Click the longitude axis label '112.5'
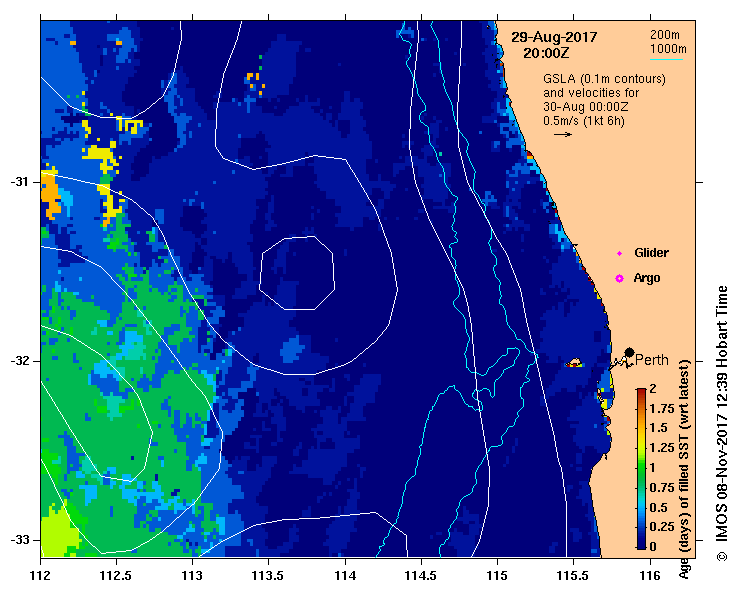This screenshot has width=739, height=592. (116, 575)
